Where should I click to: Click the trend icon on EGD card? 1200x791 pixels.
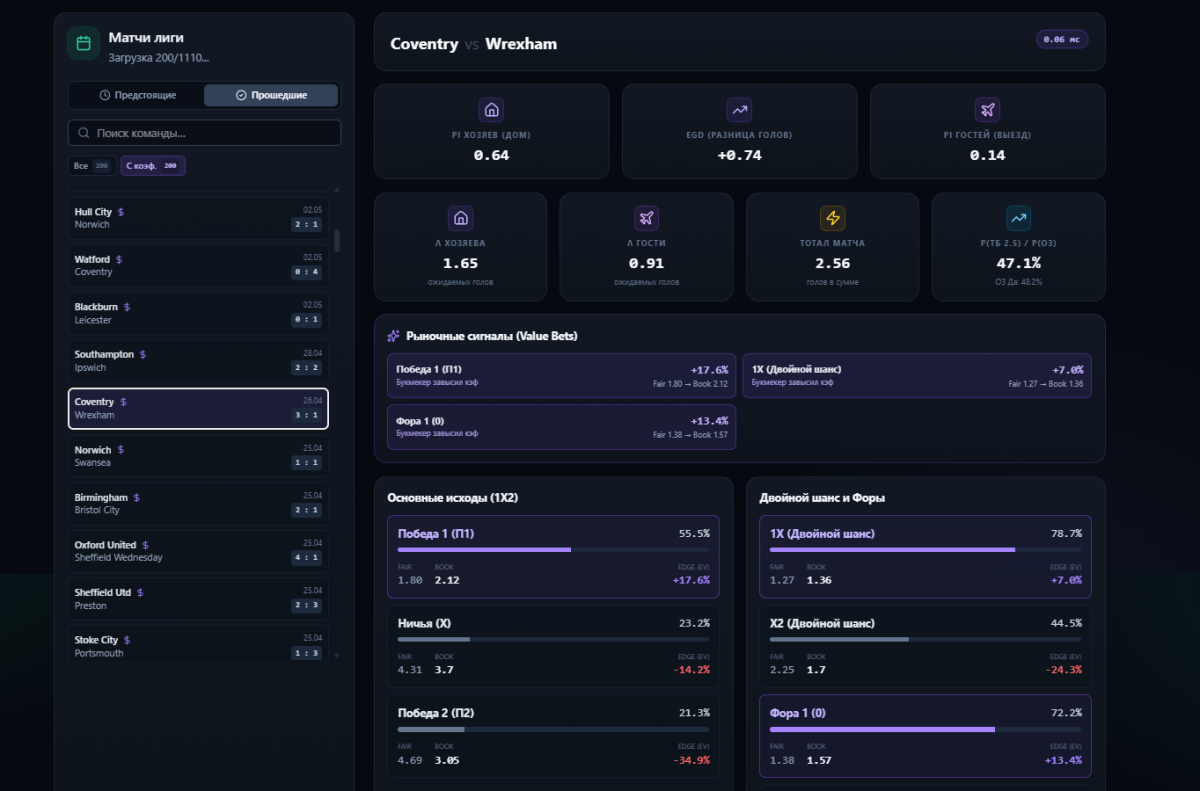coord(739,110)
